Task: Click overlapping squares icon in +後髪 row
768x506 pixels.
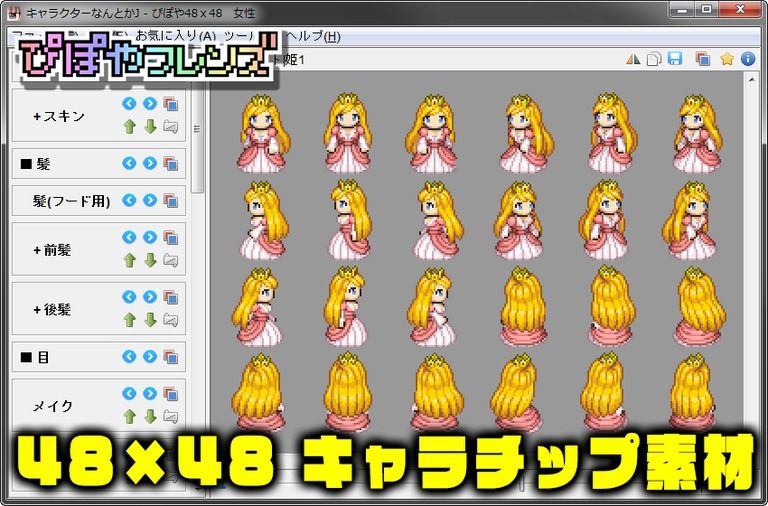Action: pyautogui.click(x=170, y=297)
